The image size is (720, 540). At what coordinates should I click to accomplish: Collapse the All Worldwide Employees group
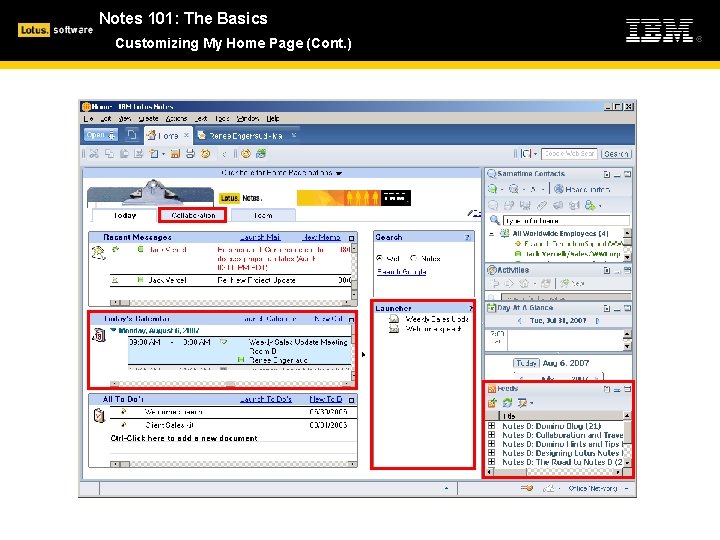pos(491,234)
